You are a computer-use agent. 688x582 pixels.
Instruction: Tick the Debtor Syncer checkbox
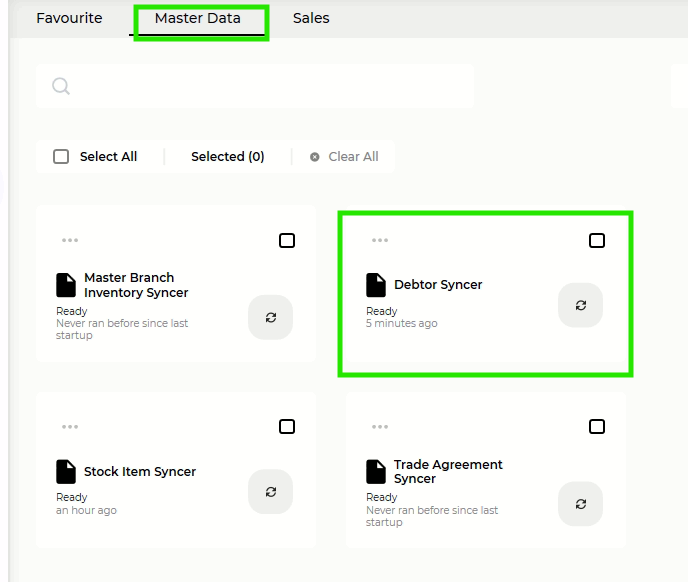pos(597,240)
